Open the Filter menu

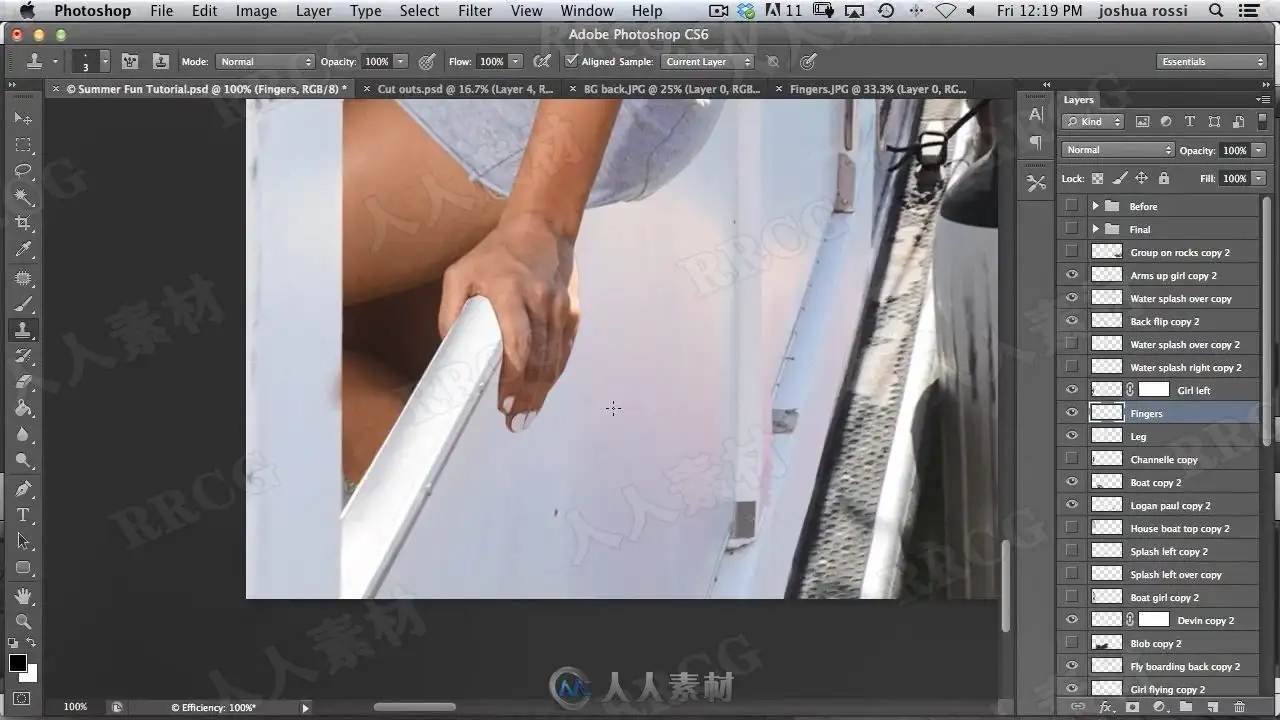point(475,11)
